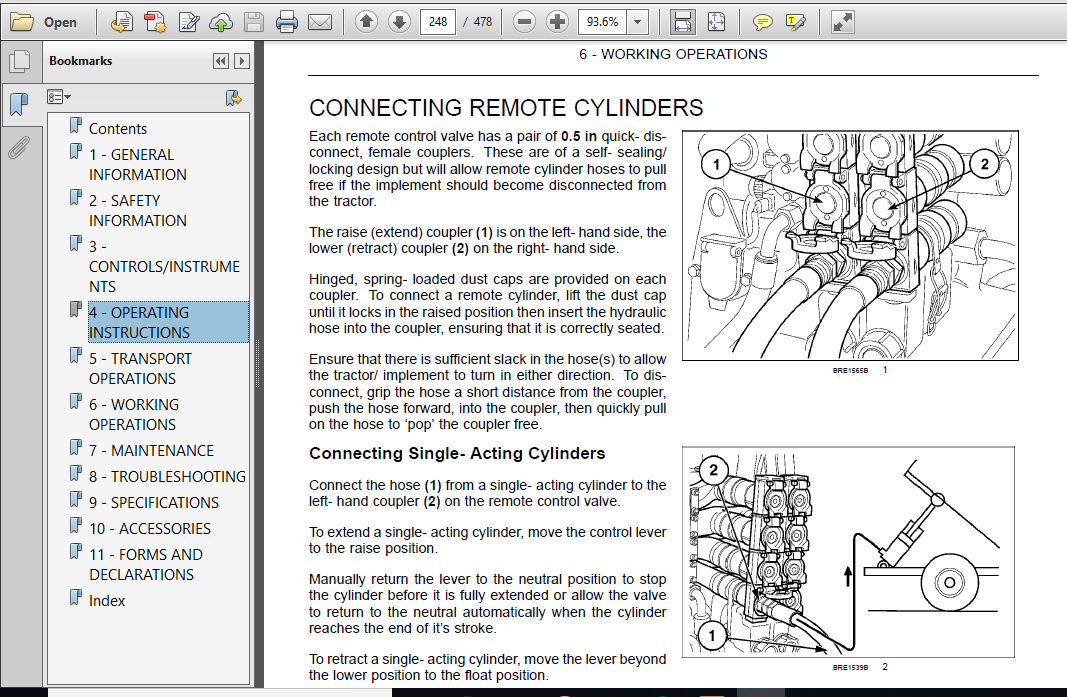Viewport: 1067px width, 697px height.
Task: Click the Open label in toolbar
Action: click(x=60, y=22)
